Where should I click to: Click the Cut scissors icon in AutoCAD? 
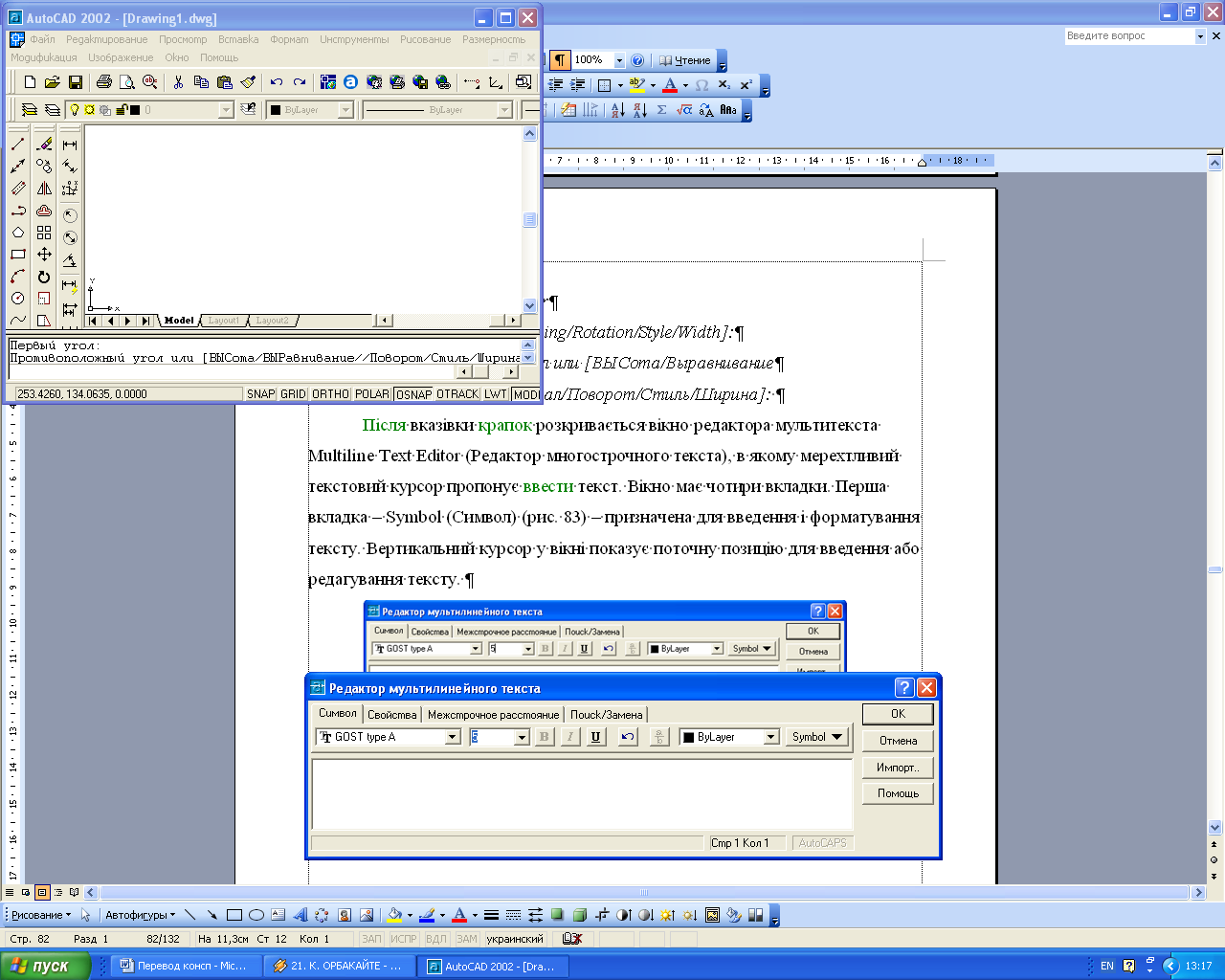point(178,82)
